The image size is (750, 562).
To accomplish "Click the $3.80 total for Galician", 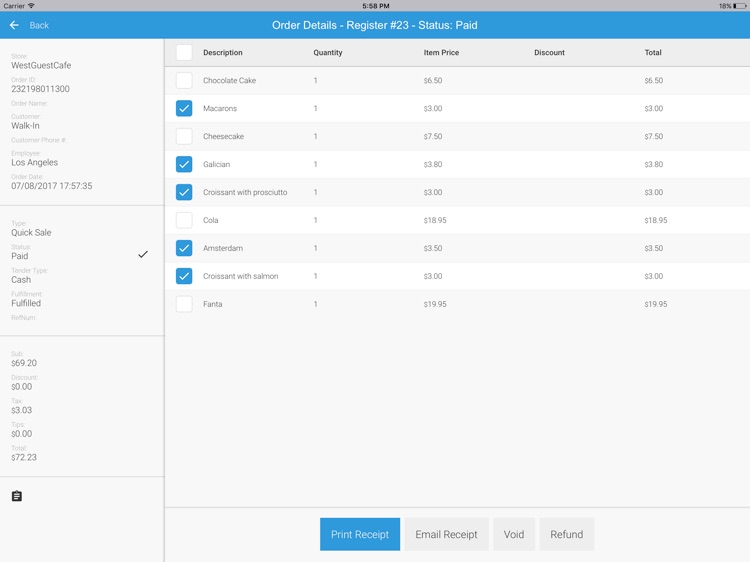I will click(x=653, y=164).
